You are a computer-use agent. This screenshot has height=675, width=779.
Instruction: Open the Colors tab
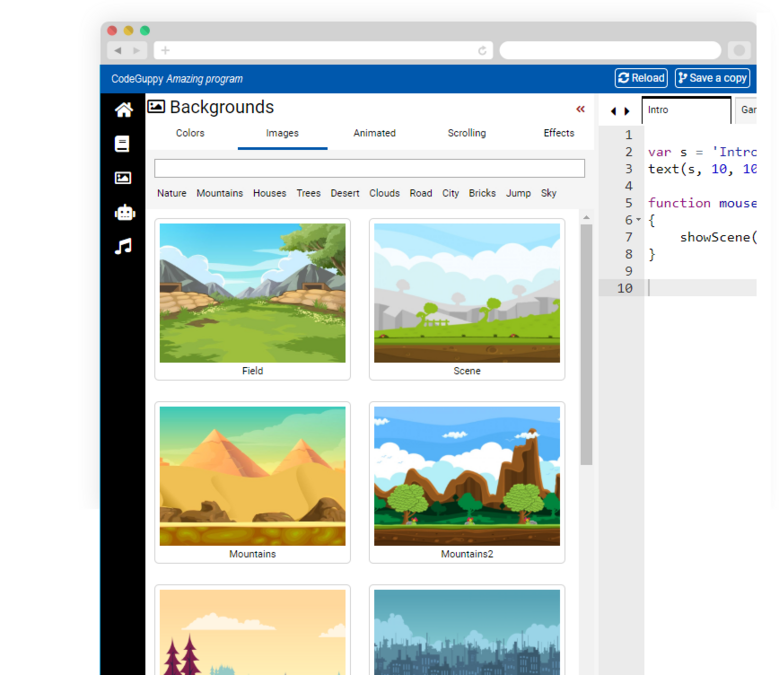point(190,133)
